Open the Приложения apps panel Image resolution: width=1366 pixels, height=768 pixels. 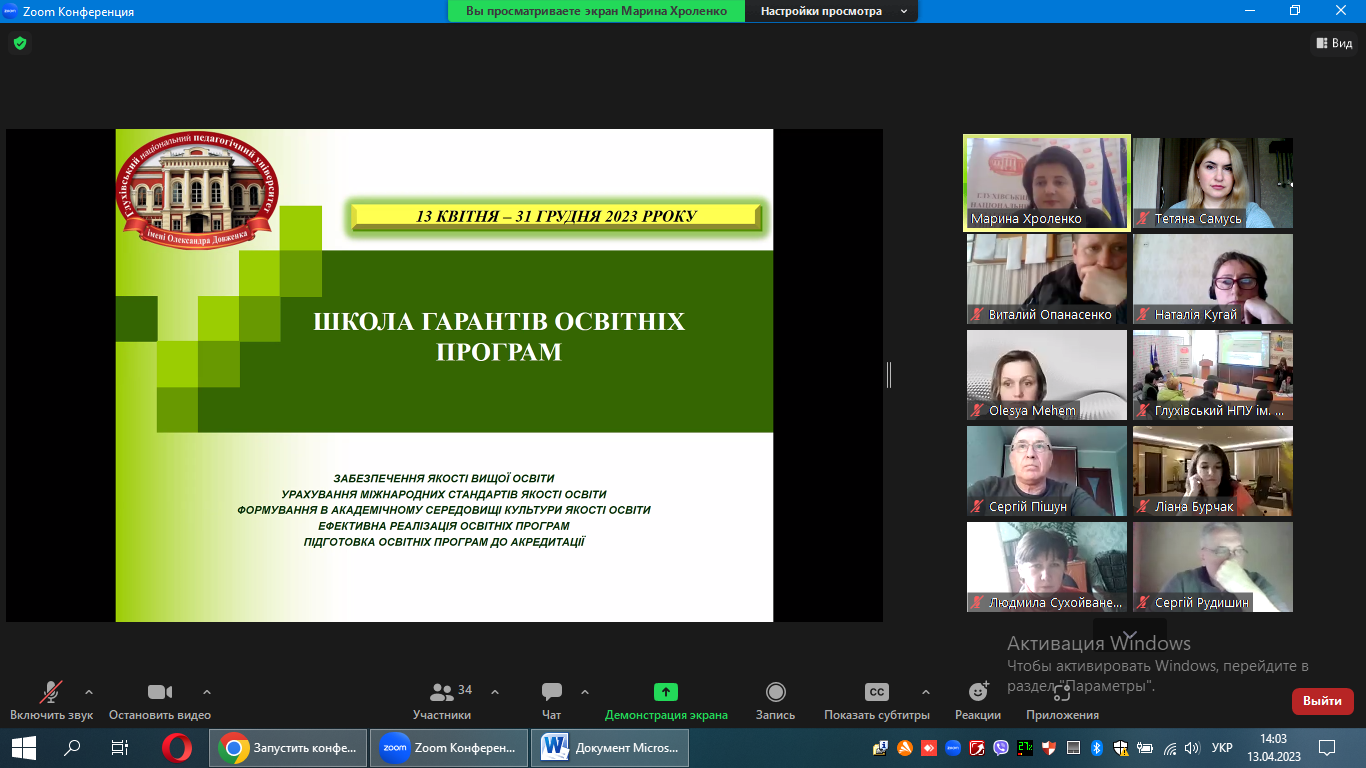1062,701
